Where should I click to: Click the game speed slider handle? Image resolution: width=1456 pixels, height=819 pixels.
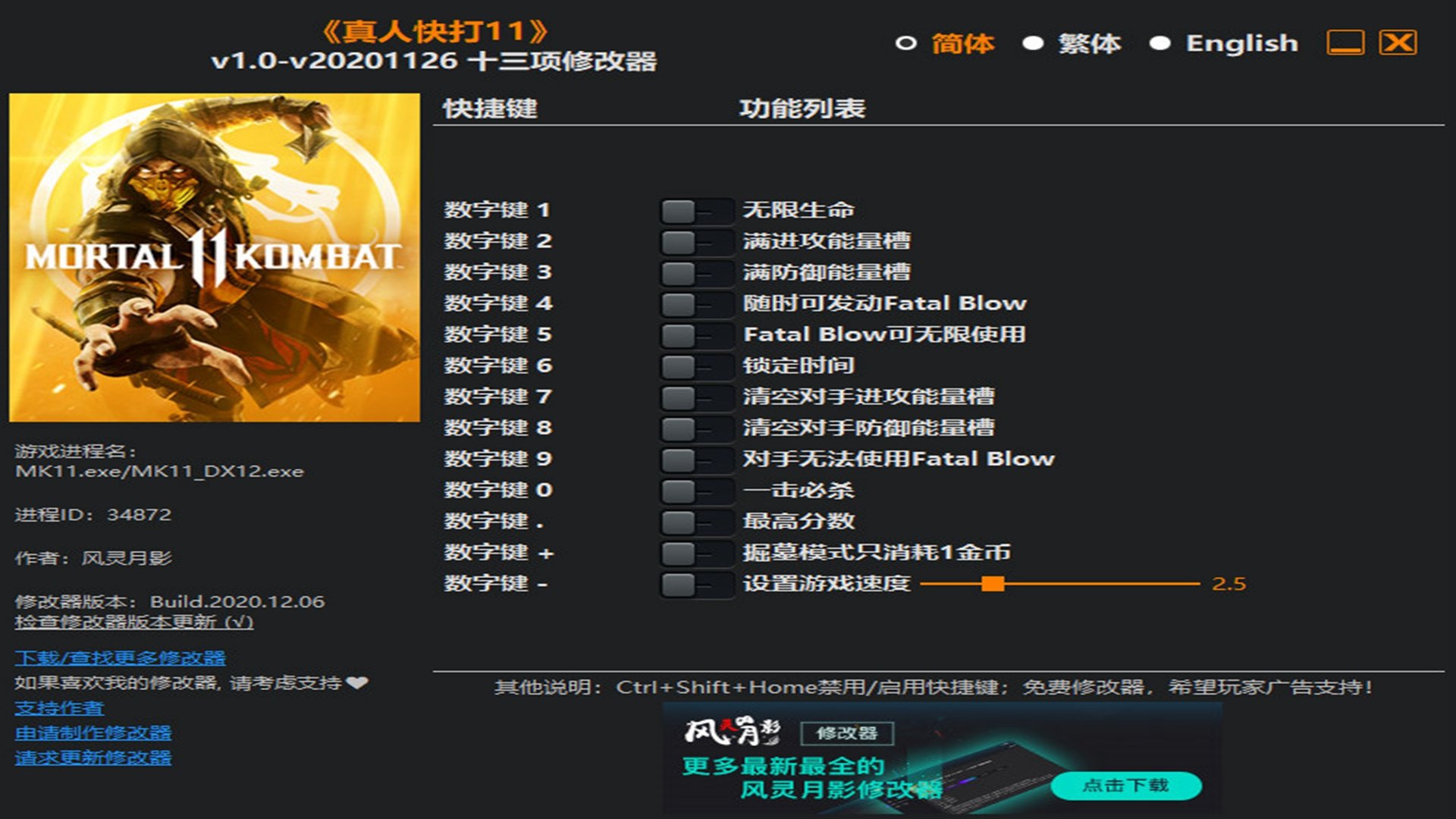(x=992, y=583)
